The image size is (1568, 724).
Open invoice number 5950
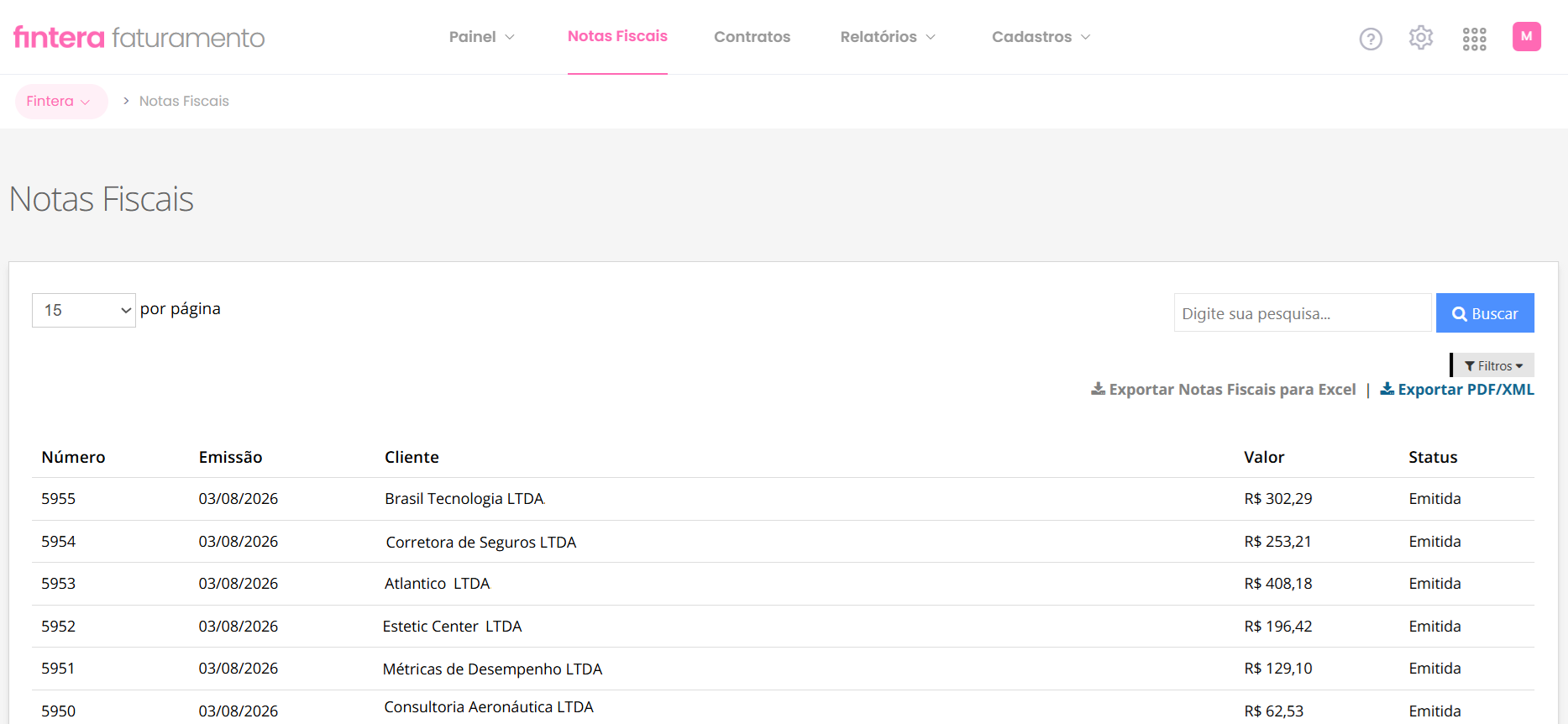(x=58, y=711)
